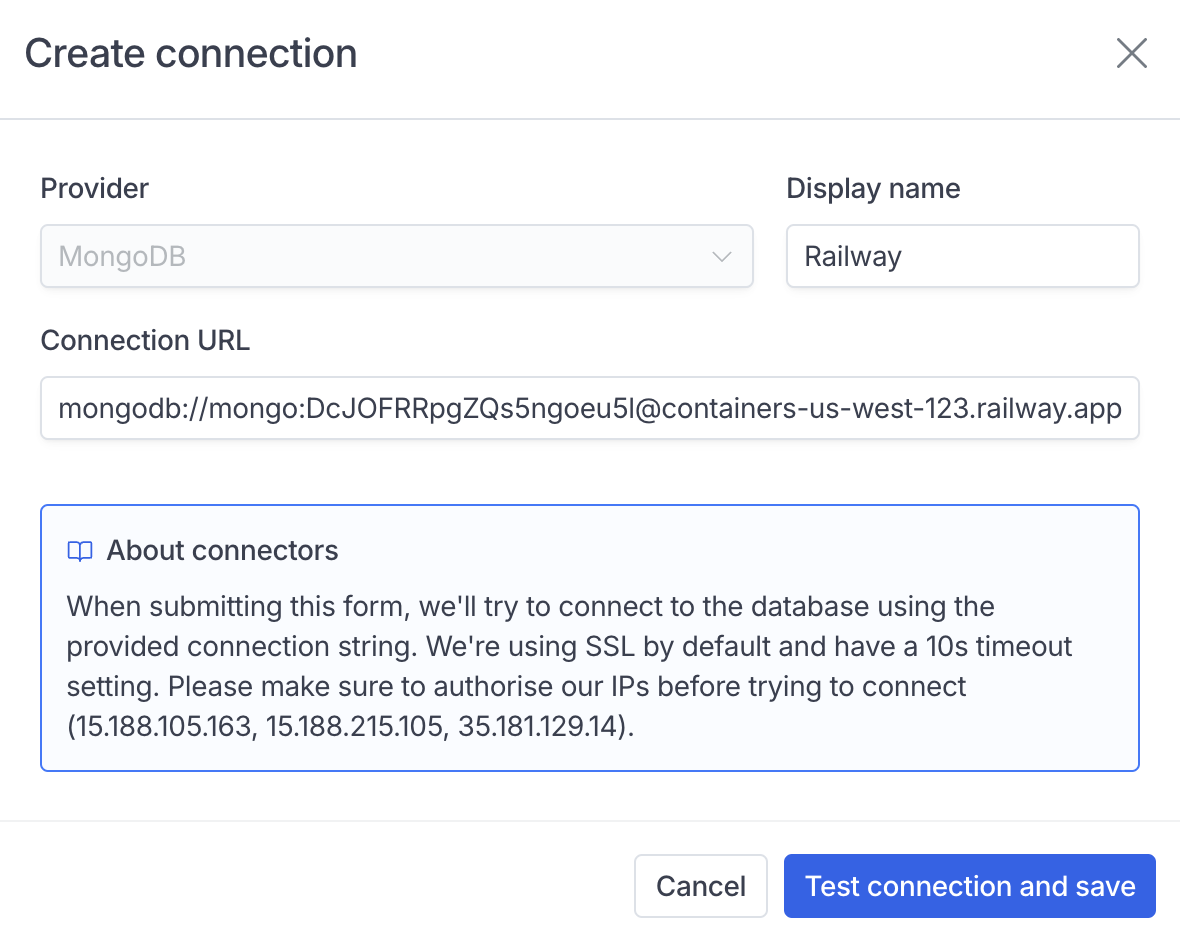Click into the Connection URL input field
The height and width of the screenshot is (944, 1180).
click(590, 408)
